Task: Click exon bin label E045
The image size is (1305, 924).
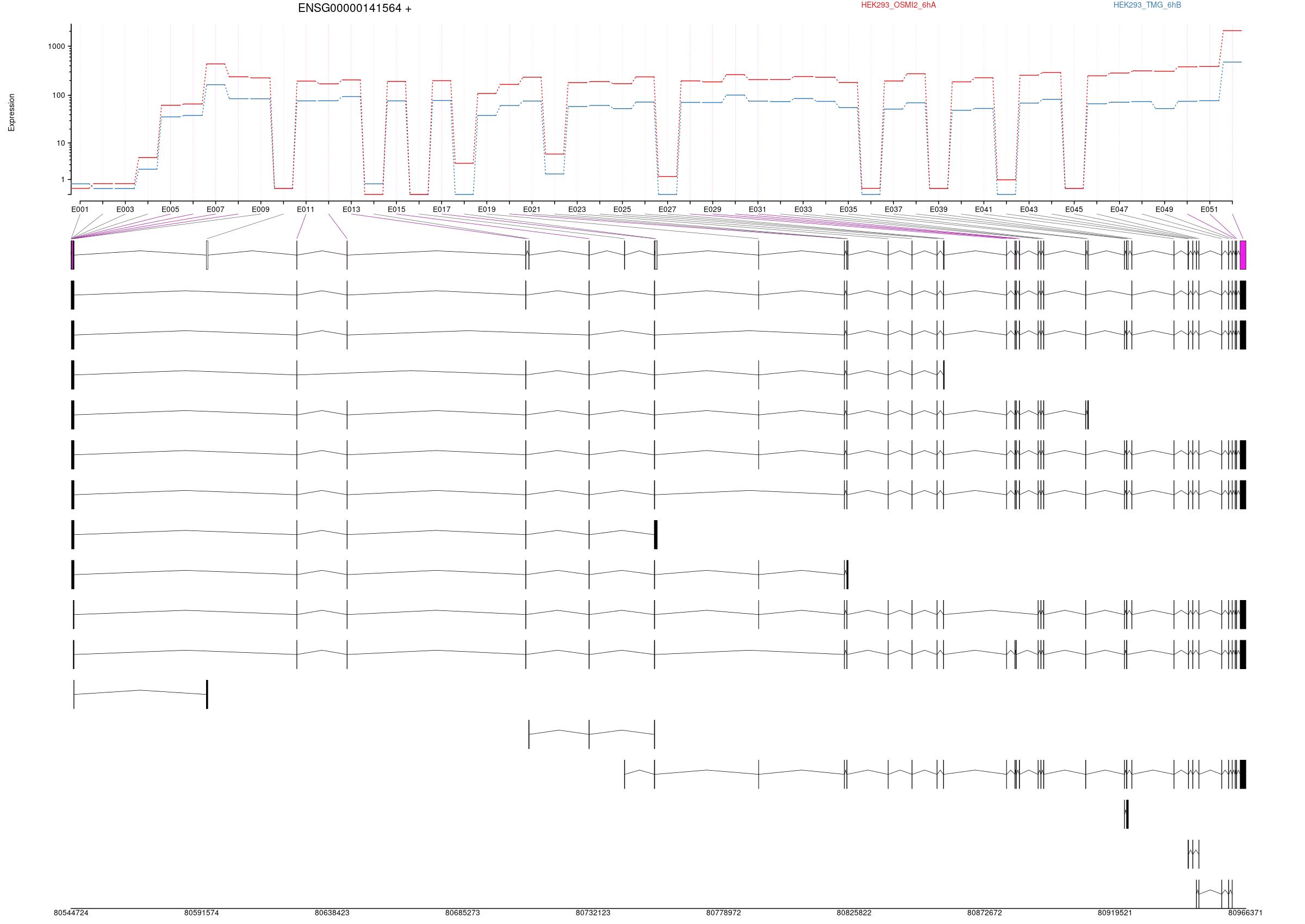Action: pyautogui.click(x=1074, y=209)
